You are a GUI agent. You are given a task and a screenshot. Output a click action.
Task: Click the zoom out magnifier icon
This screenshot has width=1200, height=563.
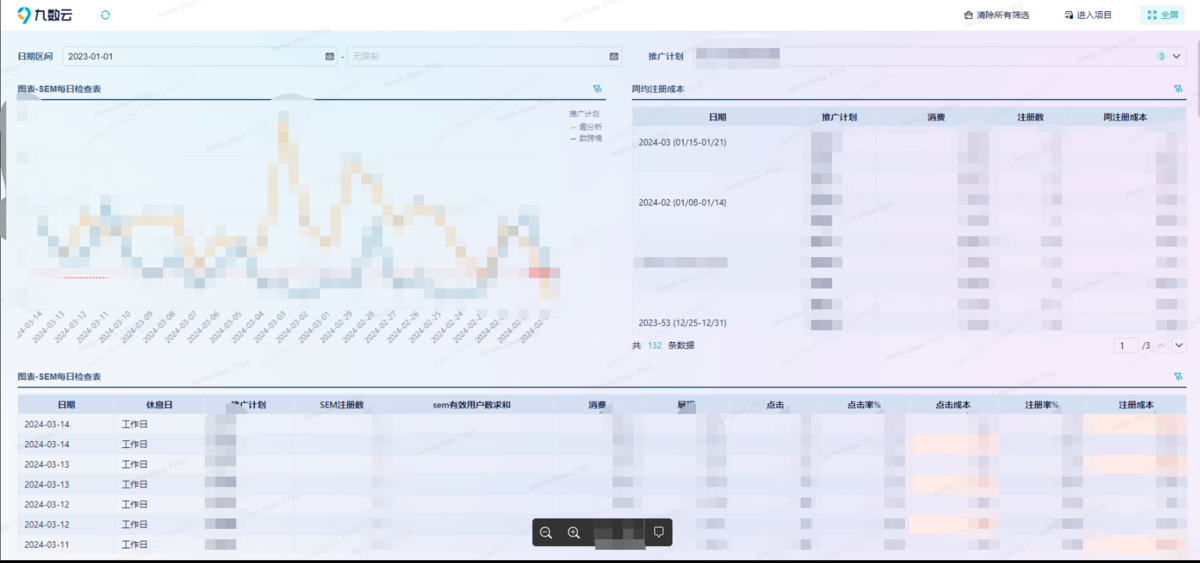click(546, 532)
